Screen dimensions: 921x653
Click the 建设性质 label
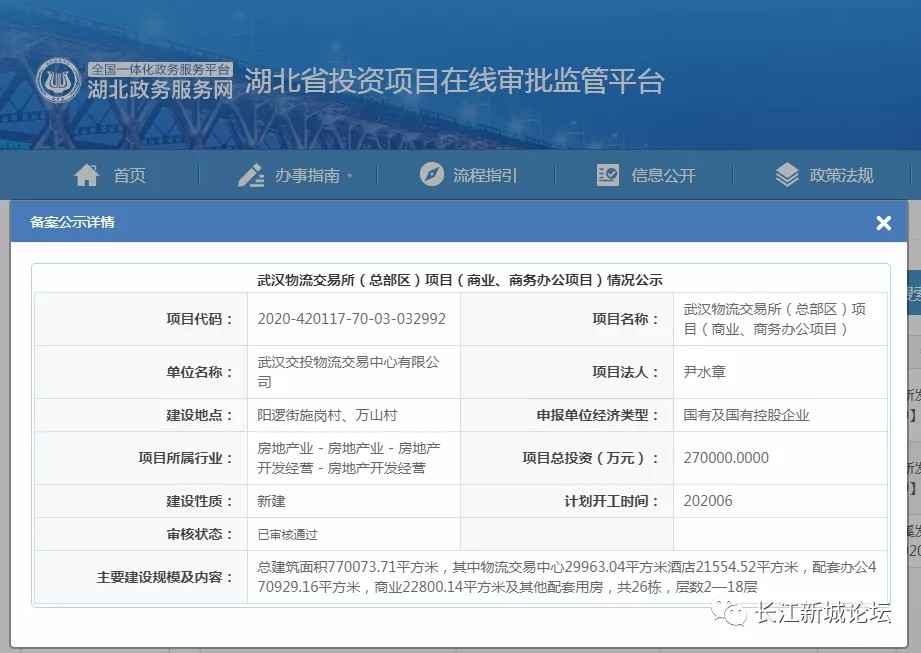tap(200, 501)
